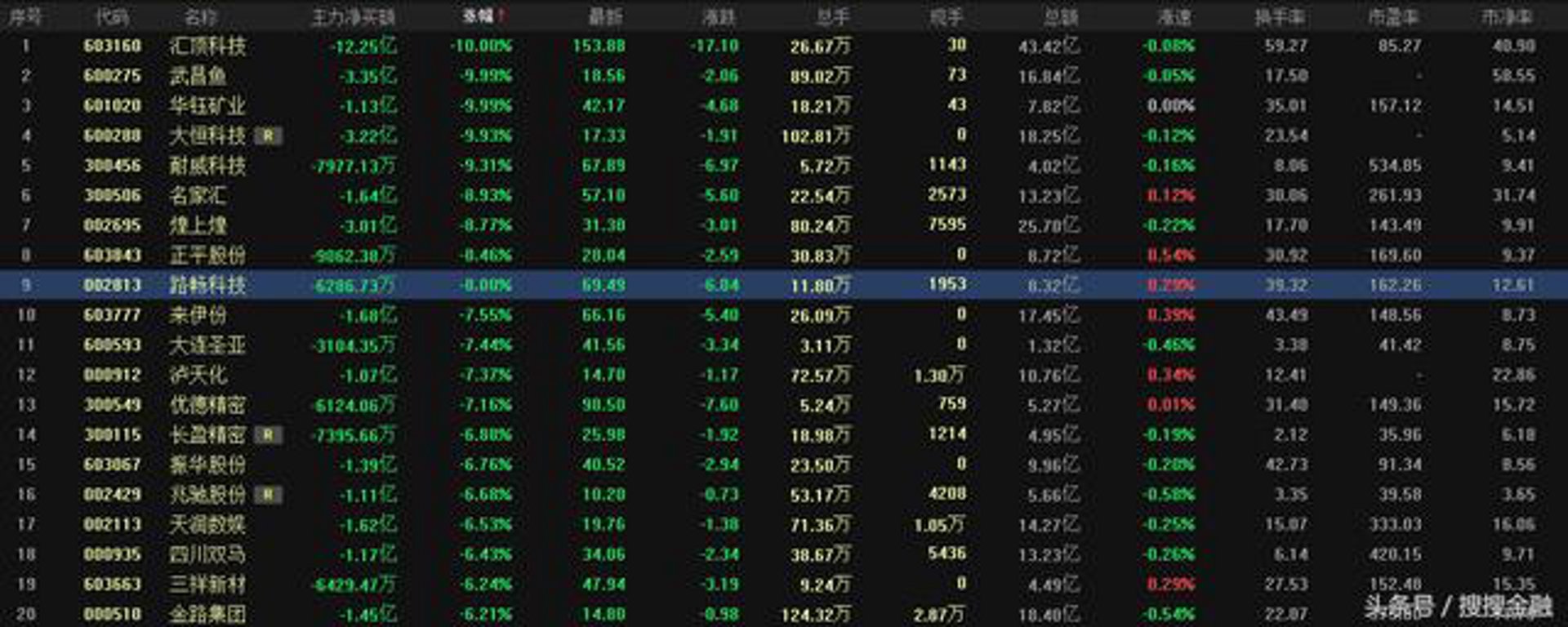The height and width of the screenshot is (627, 1568).
Task: Click stock code 000510
Action: 113,614
